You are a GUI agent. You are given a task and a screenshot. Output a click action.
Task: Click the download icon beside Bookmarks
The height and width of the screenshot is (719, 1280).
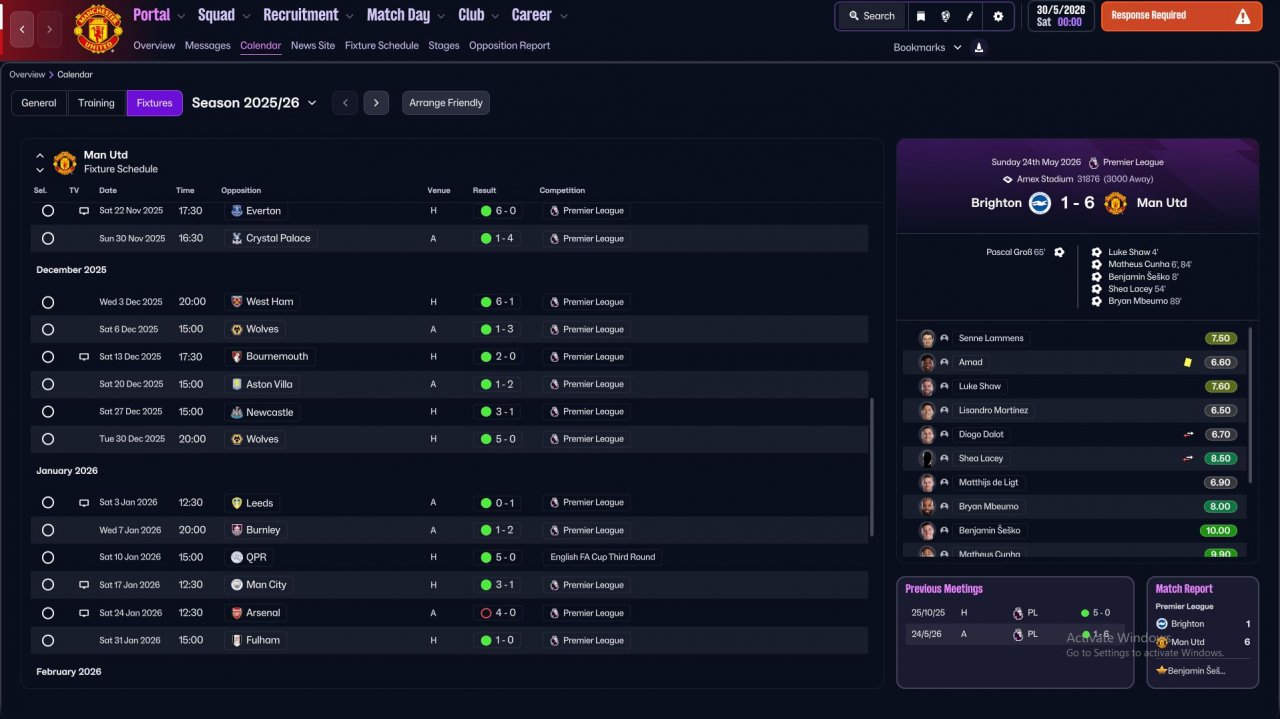click(979, 47)
